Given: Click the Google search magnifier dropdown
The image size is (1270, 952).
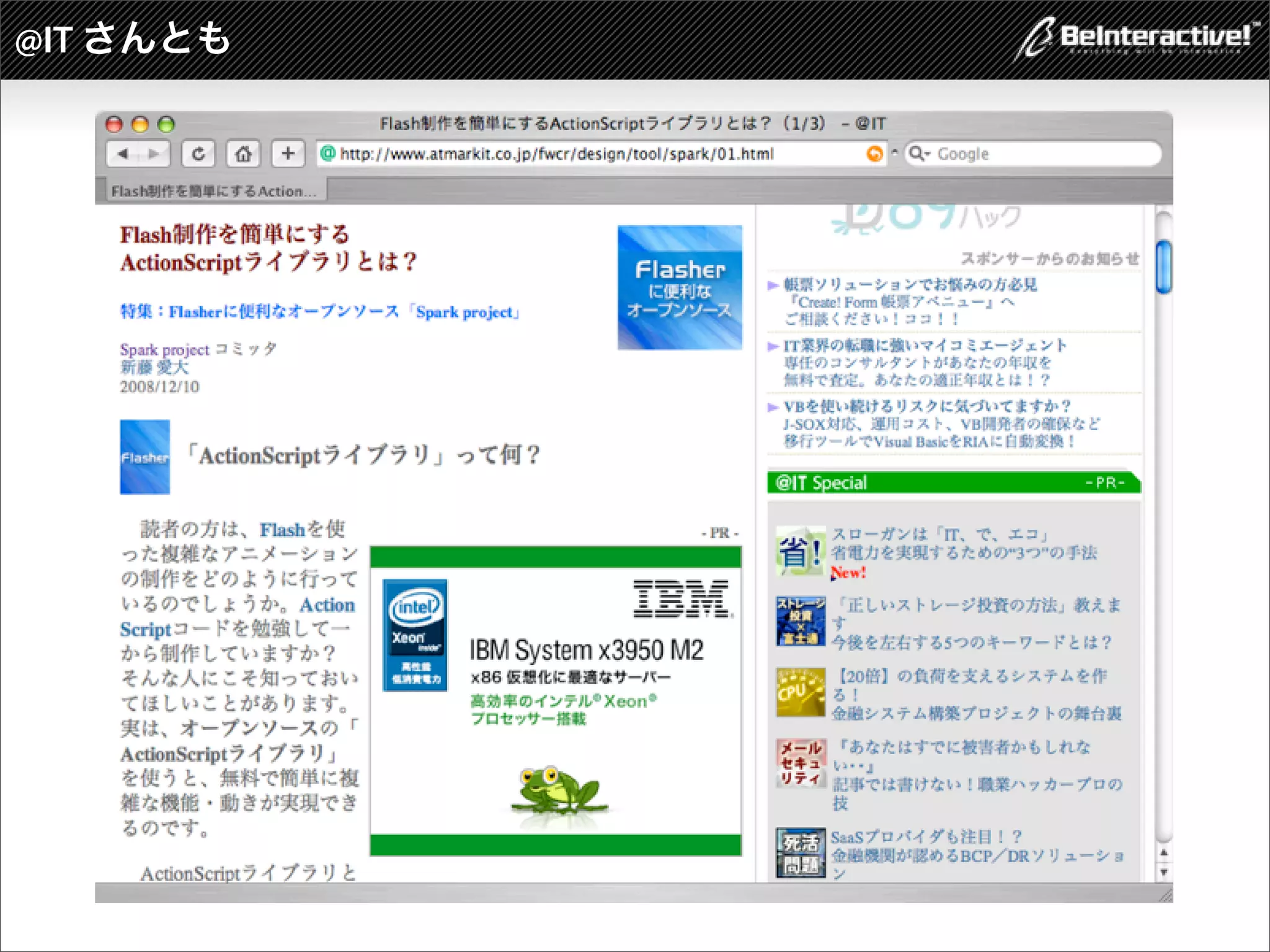Looking at the screenshot, I should (918, 154).
